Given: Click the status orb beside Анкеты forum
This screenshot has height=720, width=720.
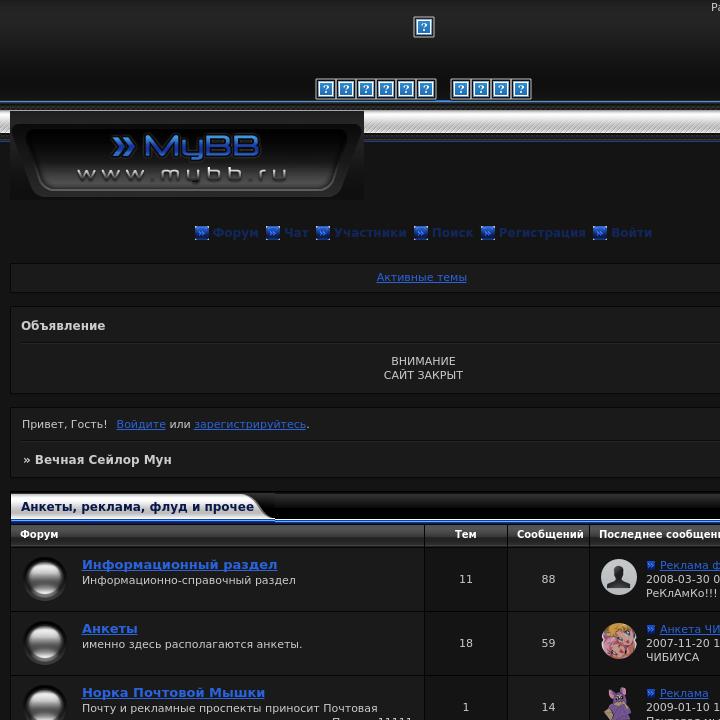Looking at the screenshot, I should pos(45,643).
